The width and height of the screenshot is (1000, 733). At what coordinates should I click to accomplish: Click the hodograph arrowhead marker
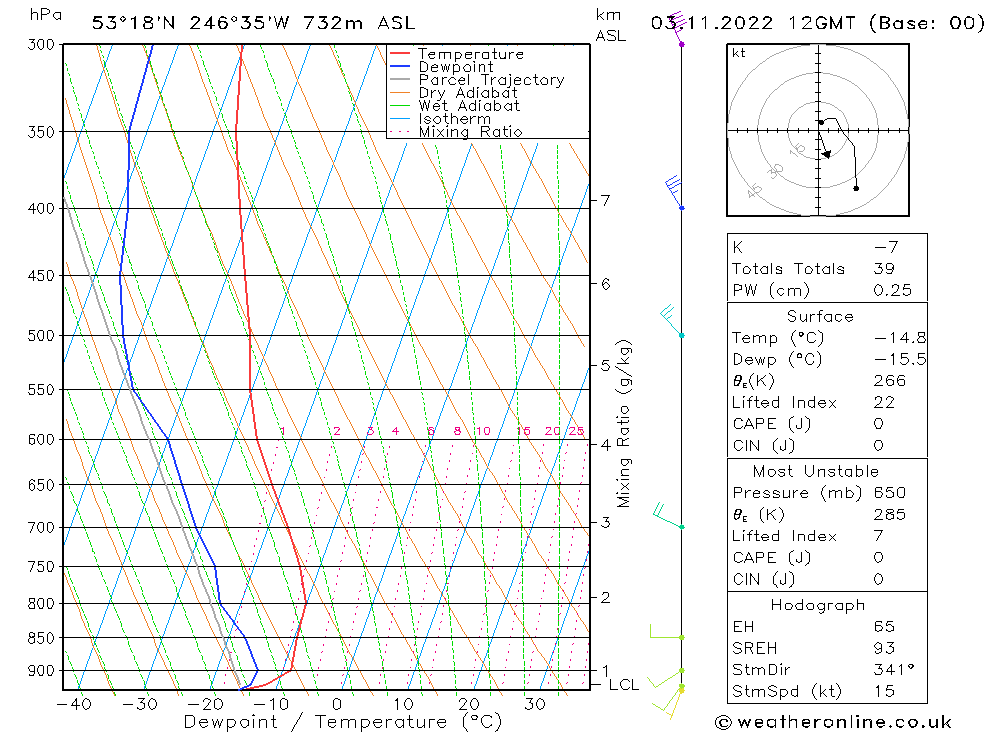click(x=827, y=154)
